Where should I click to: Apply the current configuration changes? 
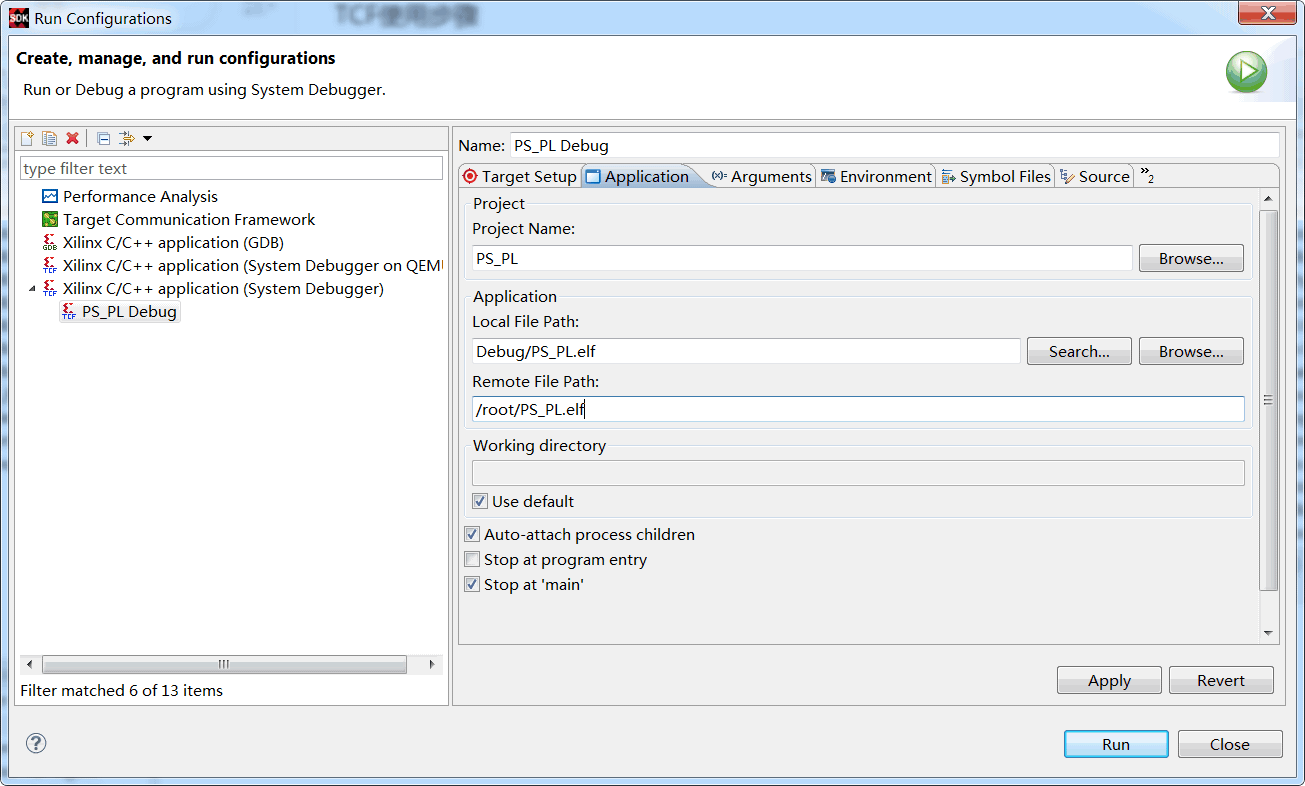(x=1108, y=680)
